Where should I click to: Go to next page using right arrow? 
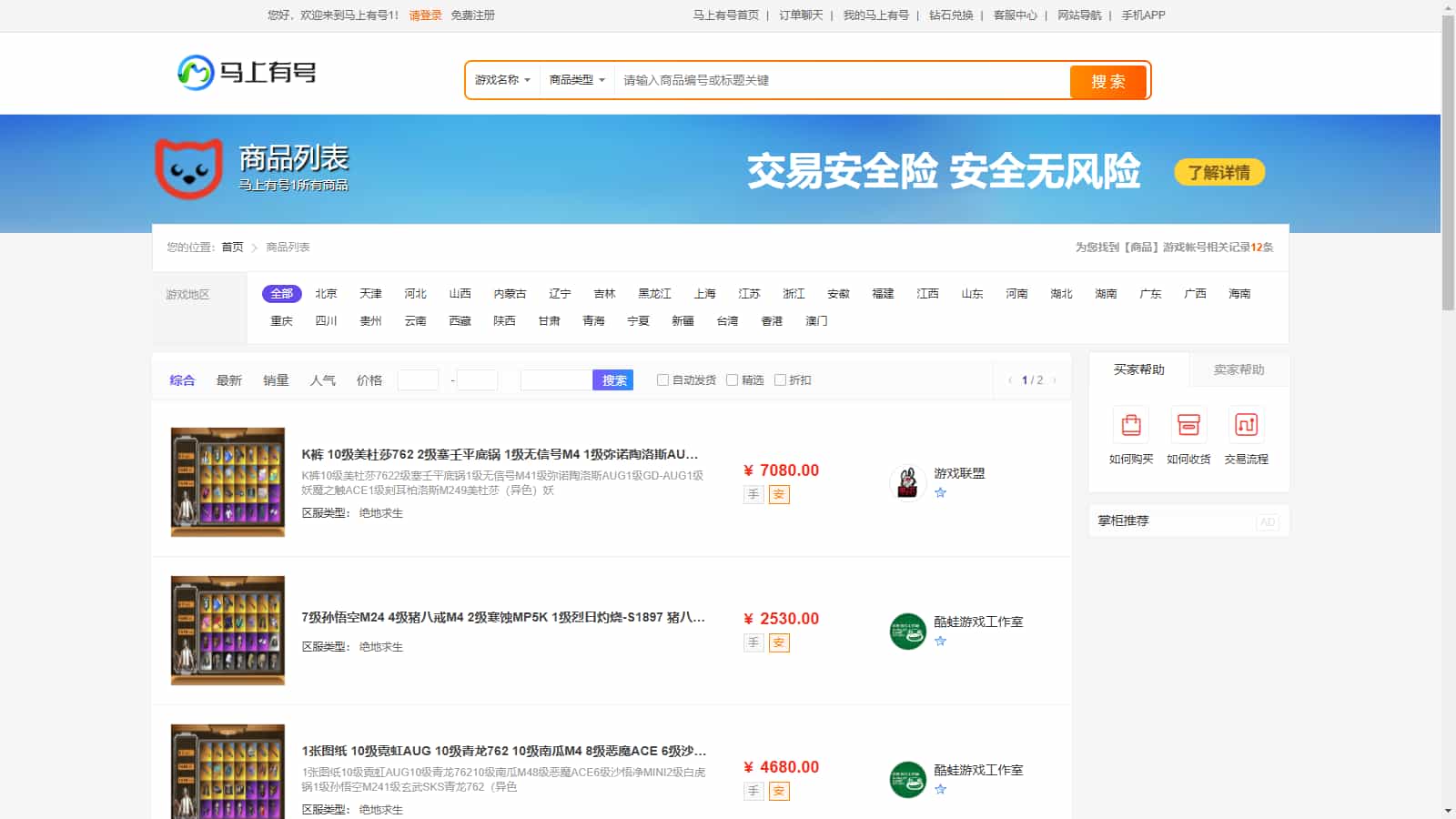click(1055, 380)
